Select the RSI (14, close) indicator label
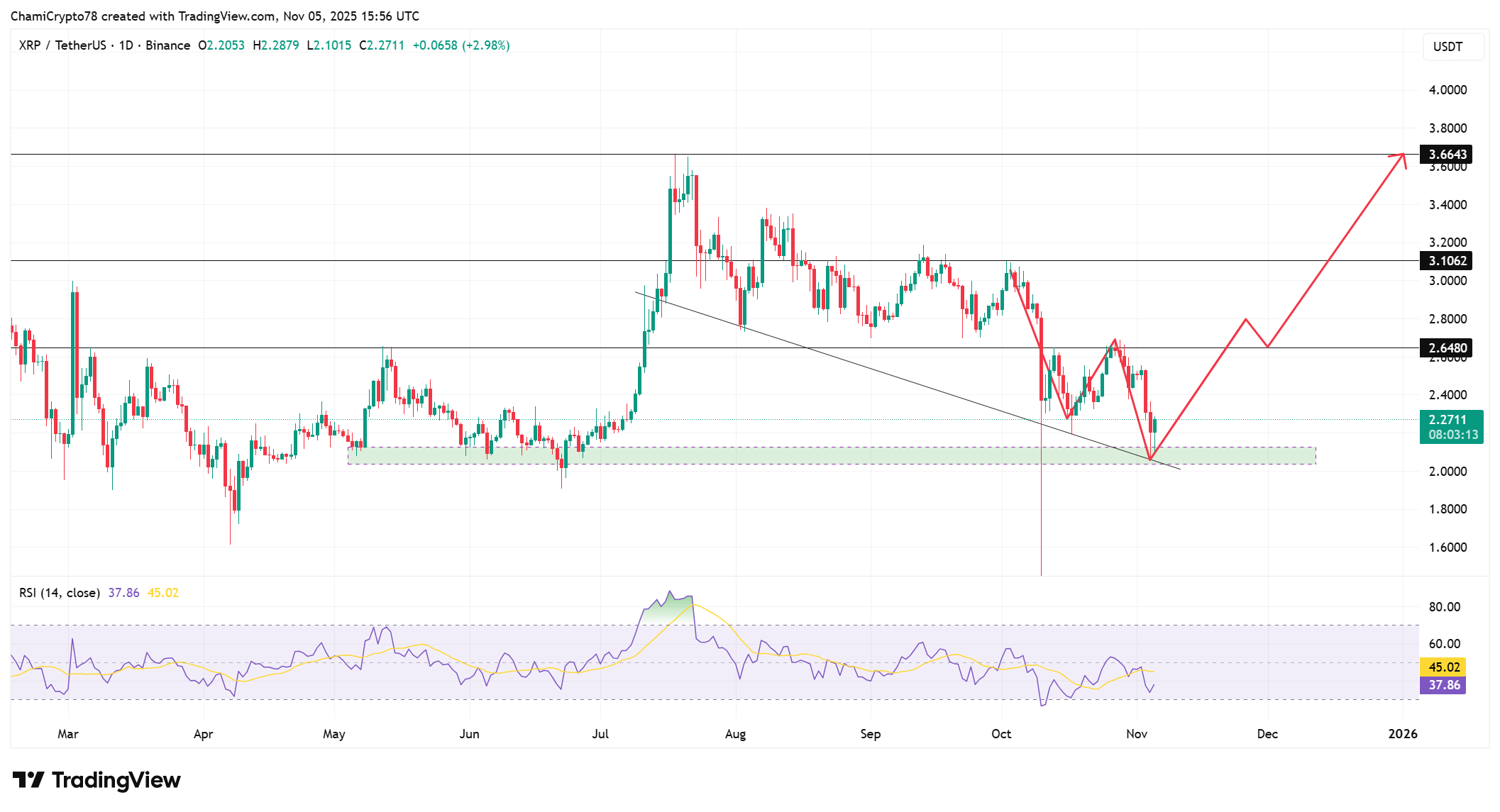1500x812 pixels. pyautogui.click(x=58, y=592)
